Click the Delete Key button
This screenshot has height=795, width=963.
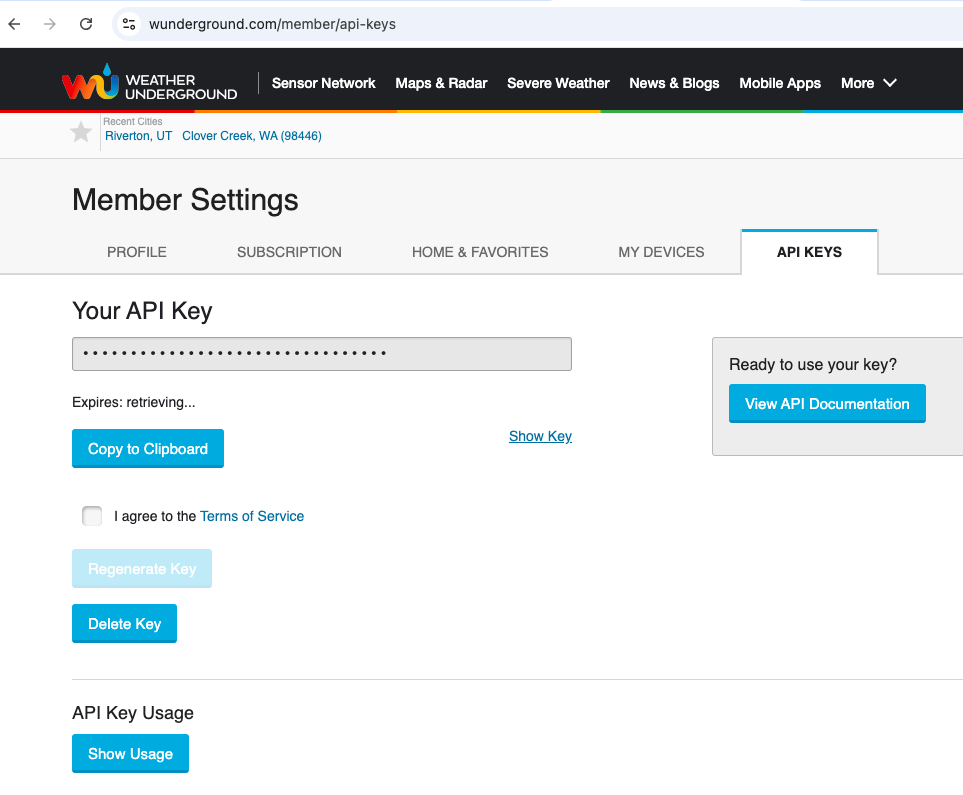click(124, 624)
